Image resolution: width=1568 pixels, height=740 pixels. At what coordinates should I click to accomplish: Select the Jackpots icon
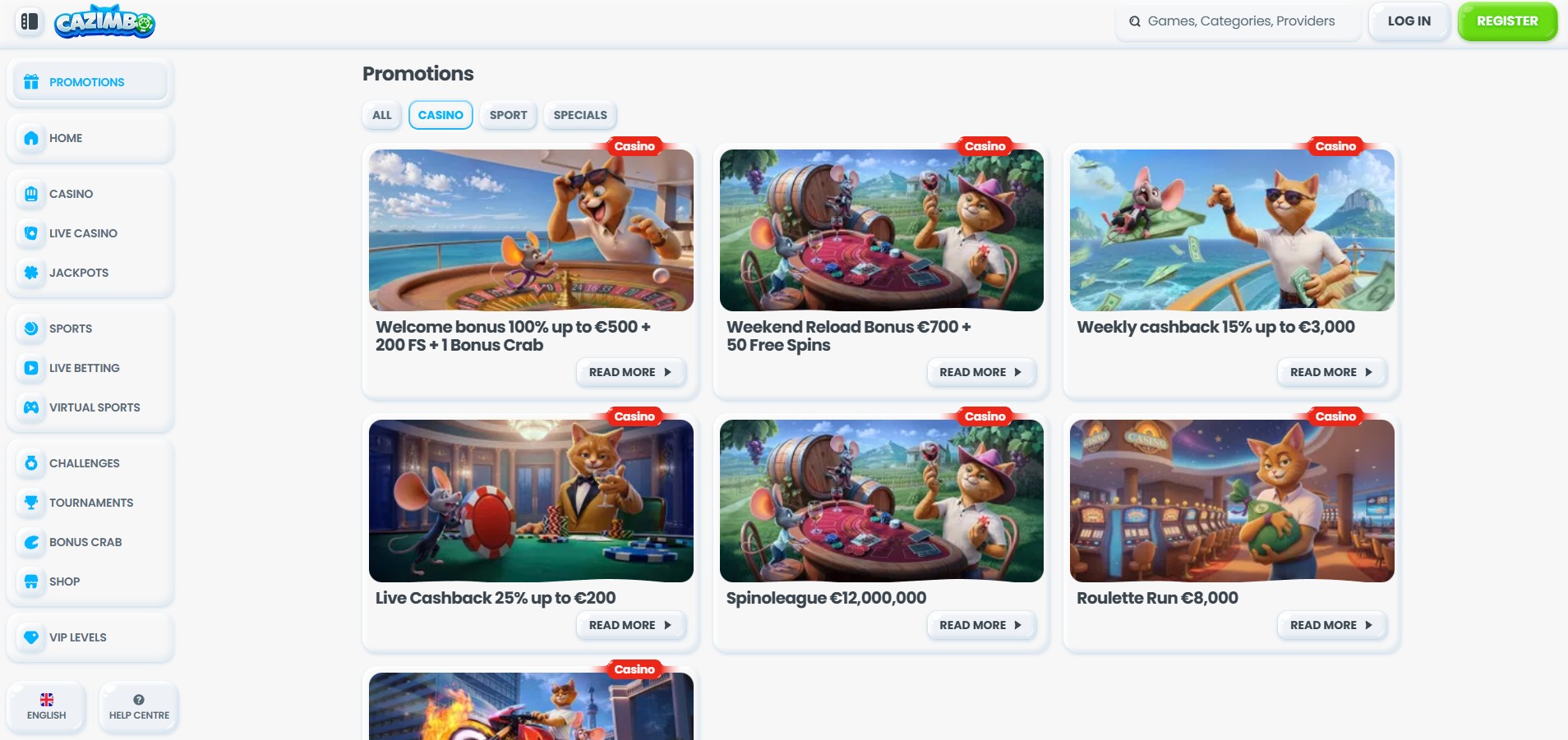coord(31,273)
